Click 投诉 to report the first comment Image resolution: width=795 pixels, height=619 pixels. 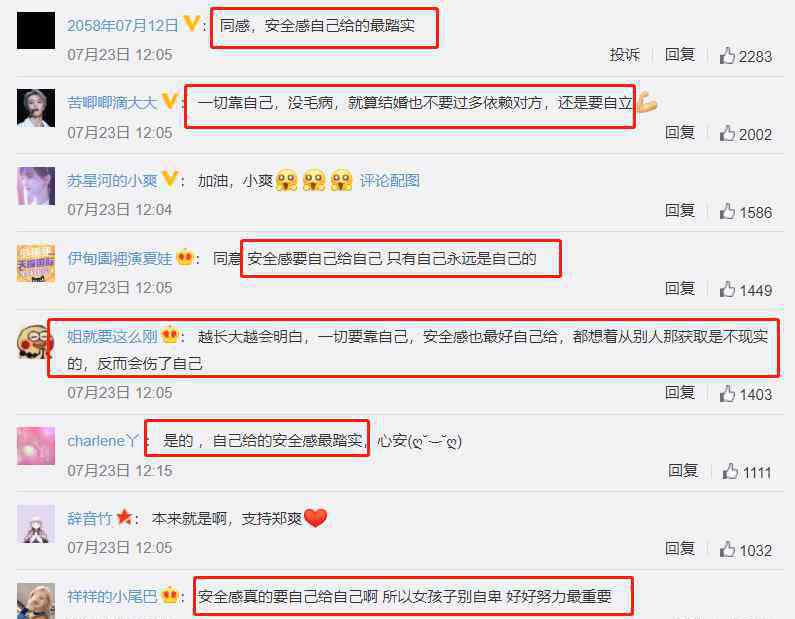pos(624,55)
